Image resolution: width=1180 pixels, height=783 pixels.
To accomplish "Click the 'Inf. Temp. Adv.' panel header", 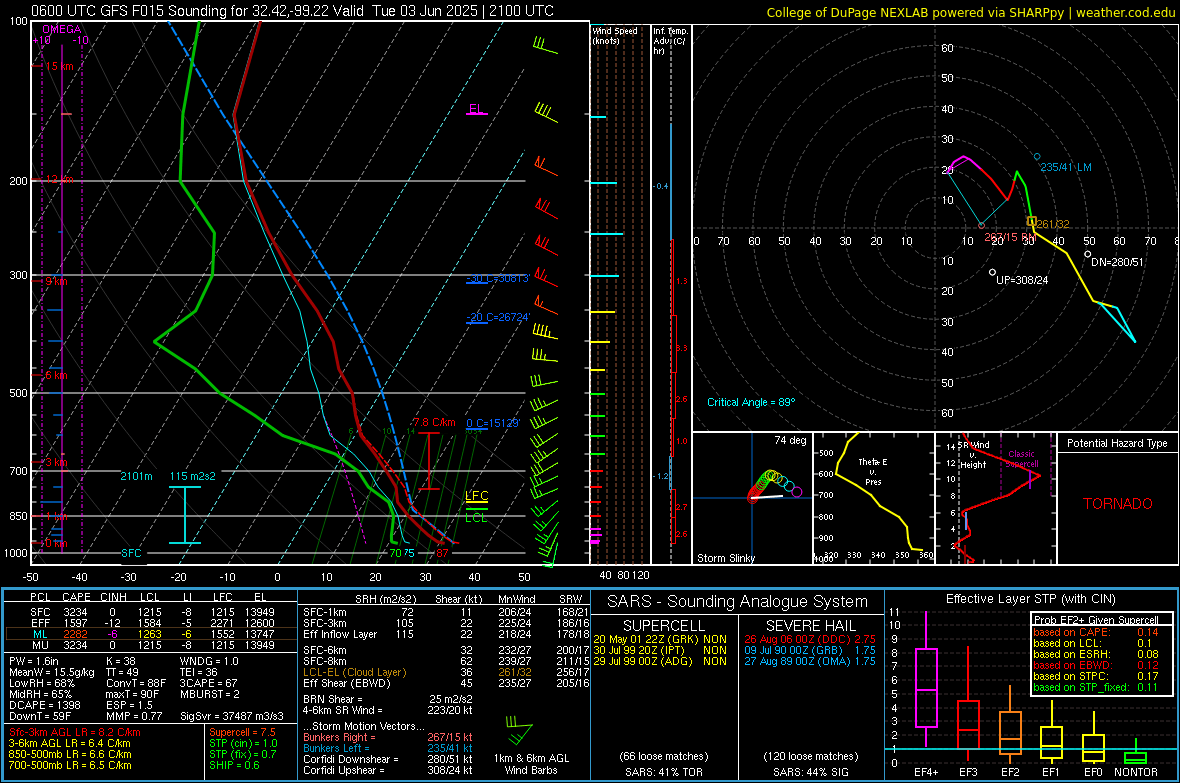I will (670, 41).
